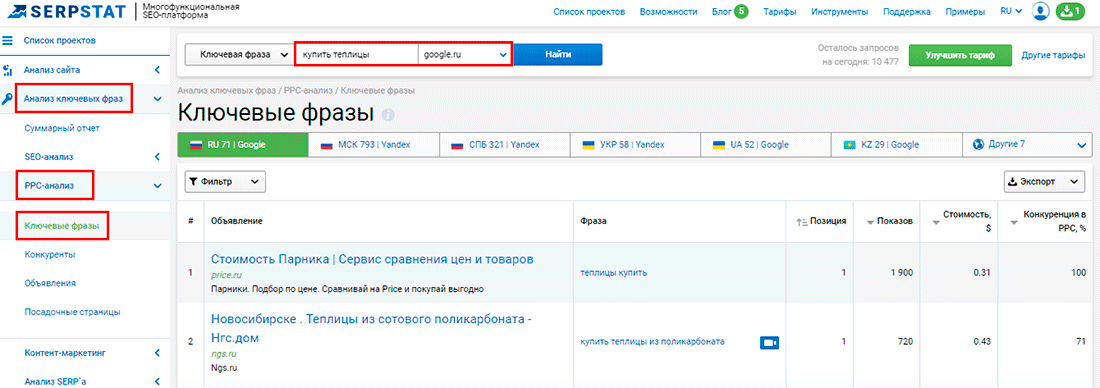Click the blog notification badge 5
Screen dimensions: 1100x388
pos(741,11)
